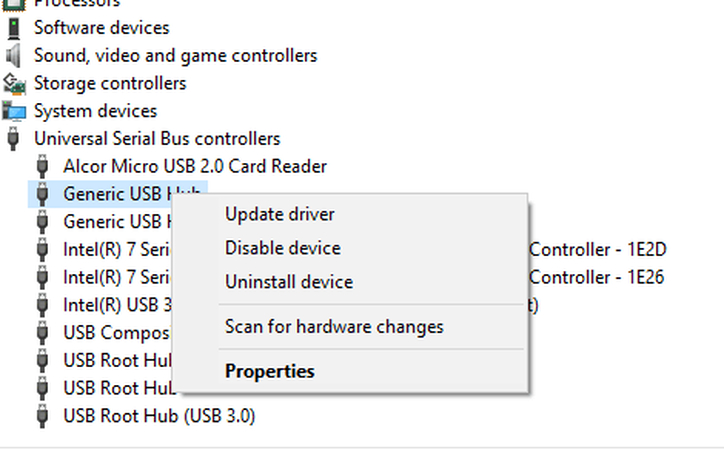Screen dimensions: 724x450
Task: Click the USB Root Hub (USB 3.0) icon
Action: [43, 415]
